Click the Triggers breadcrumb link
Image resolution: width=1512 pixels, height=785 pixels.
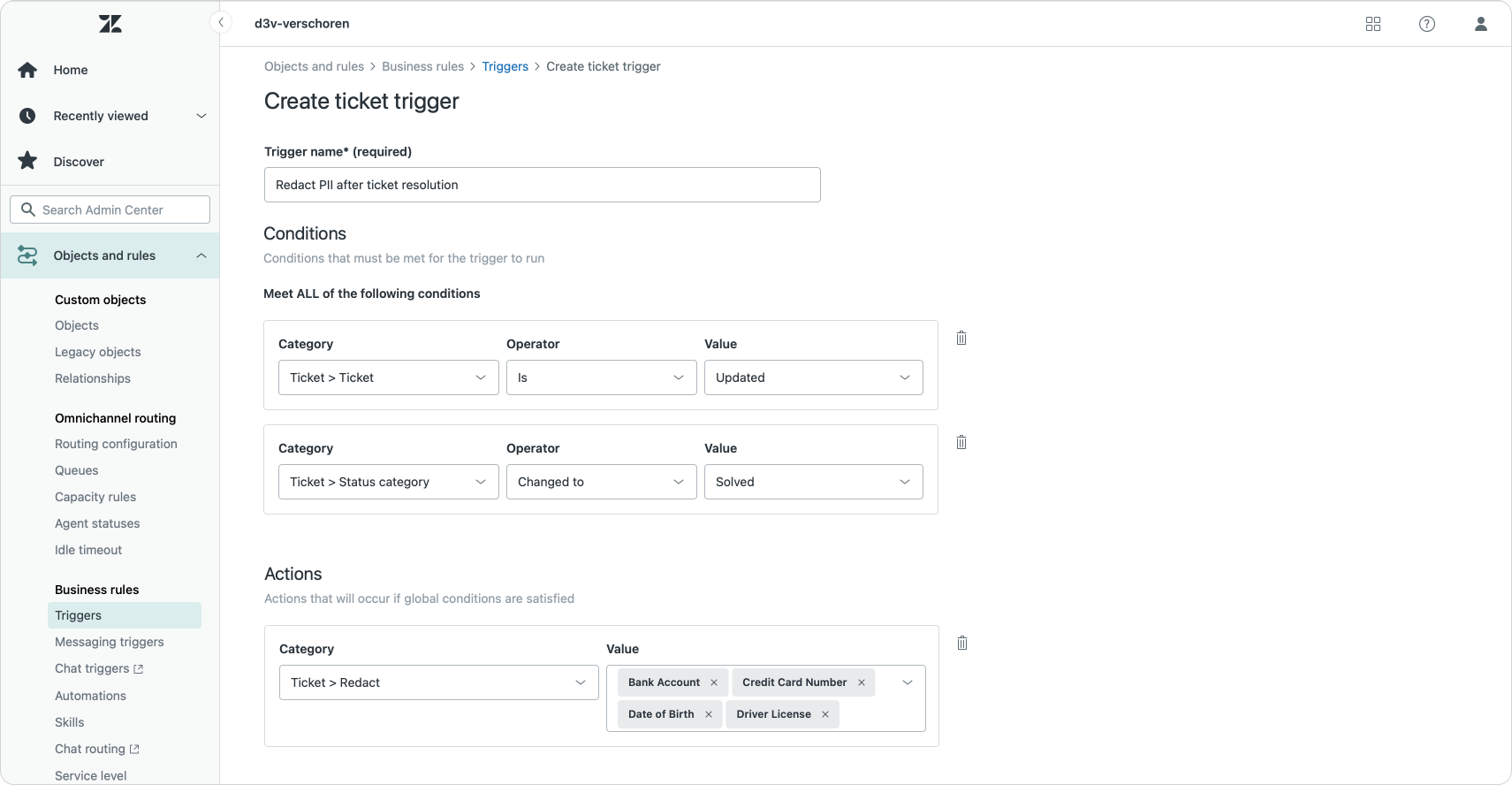505,66
